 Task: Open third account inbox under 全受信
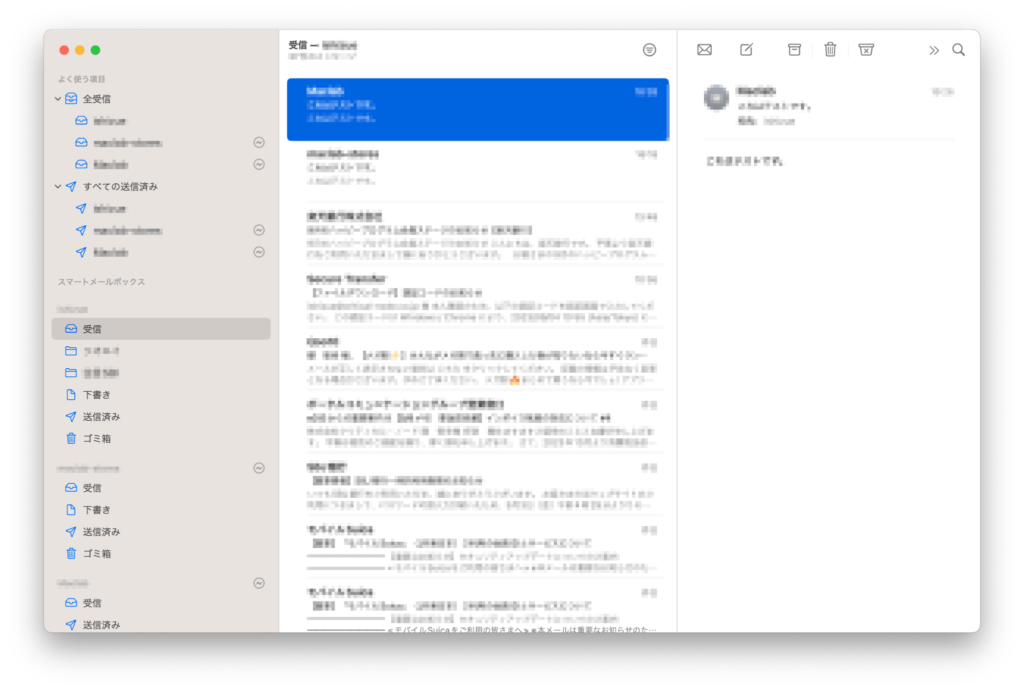[x=161, y=165]
